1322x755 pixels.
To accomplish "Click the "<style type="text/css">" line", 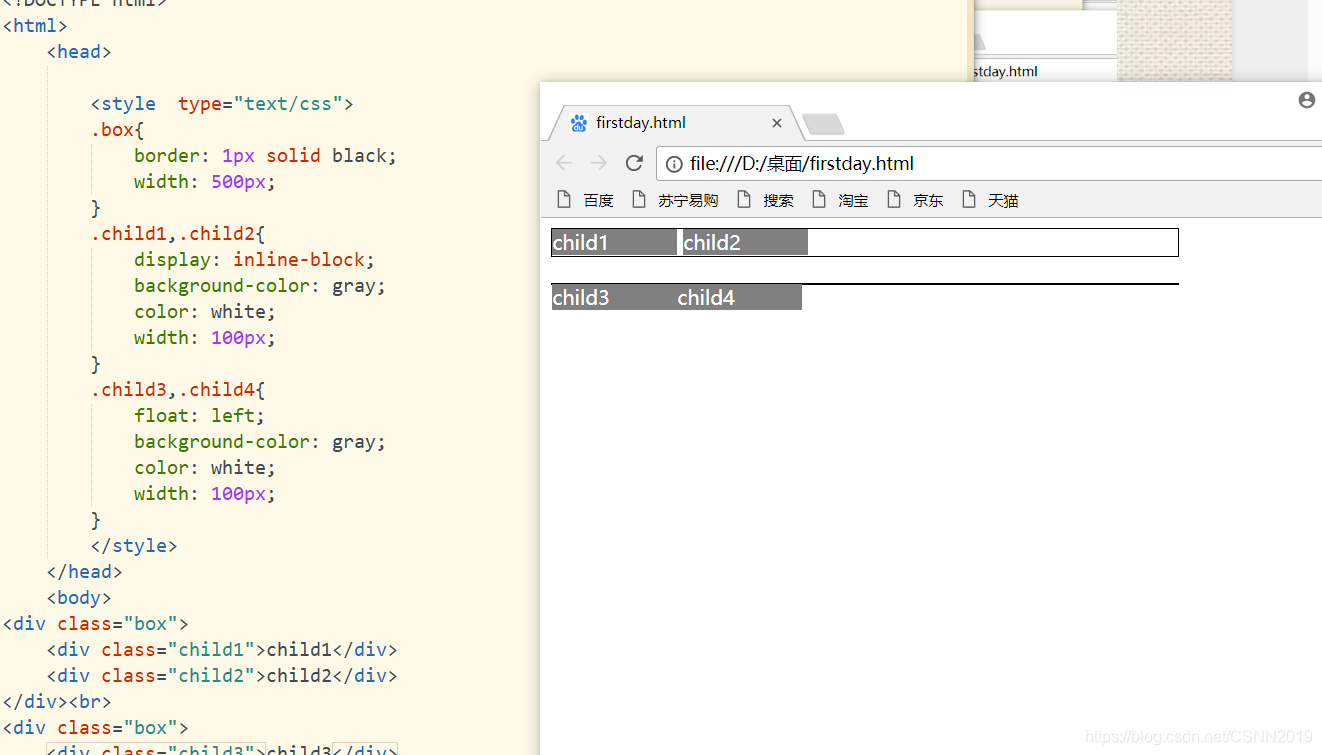I will point(222,104).
